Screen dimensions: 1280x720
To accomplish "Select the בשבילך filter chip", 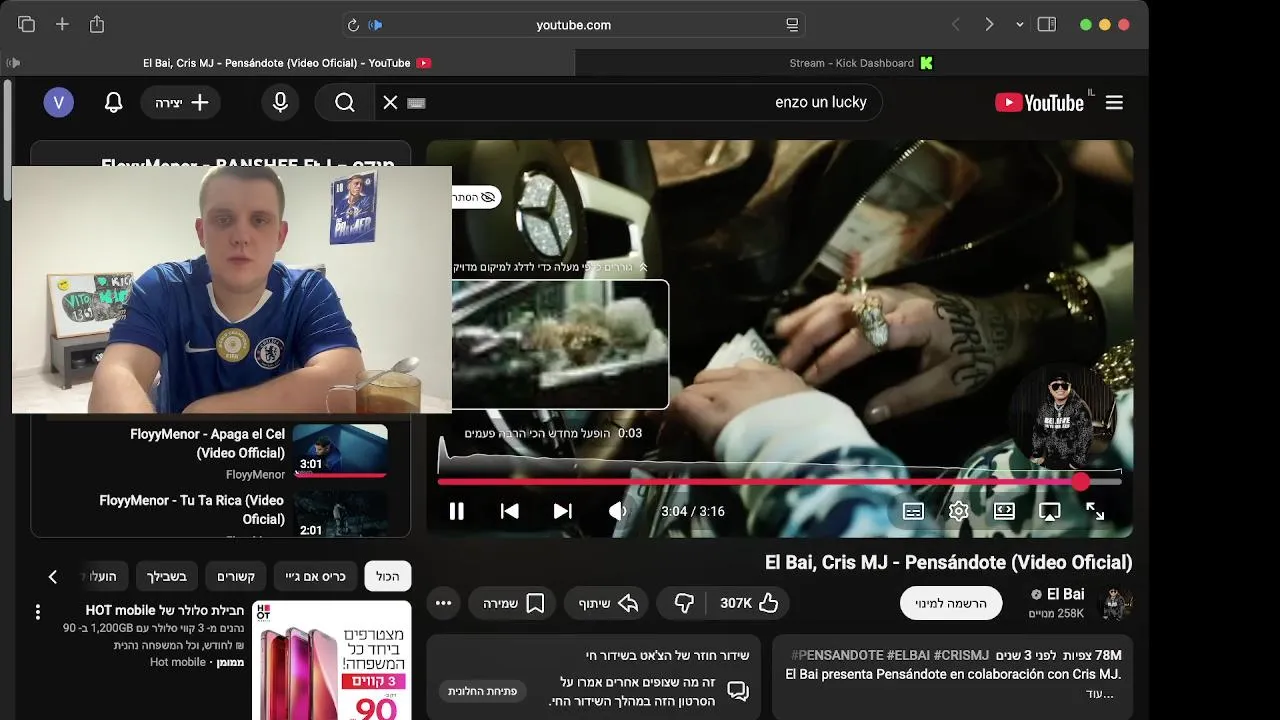I will [x=167, y=576].
